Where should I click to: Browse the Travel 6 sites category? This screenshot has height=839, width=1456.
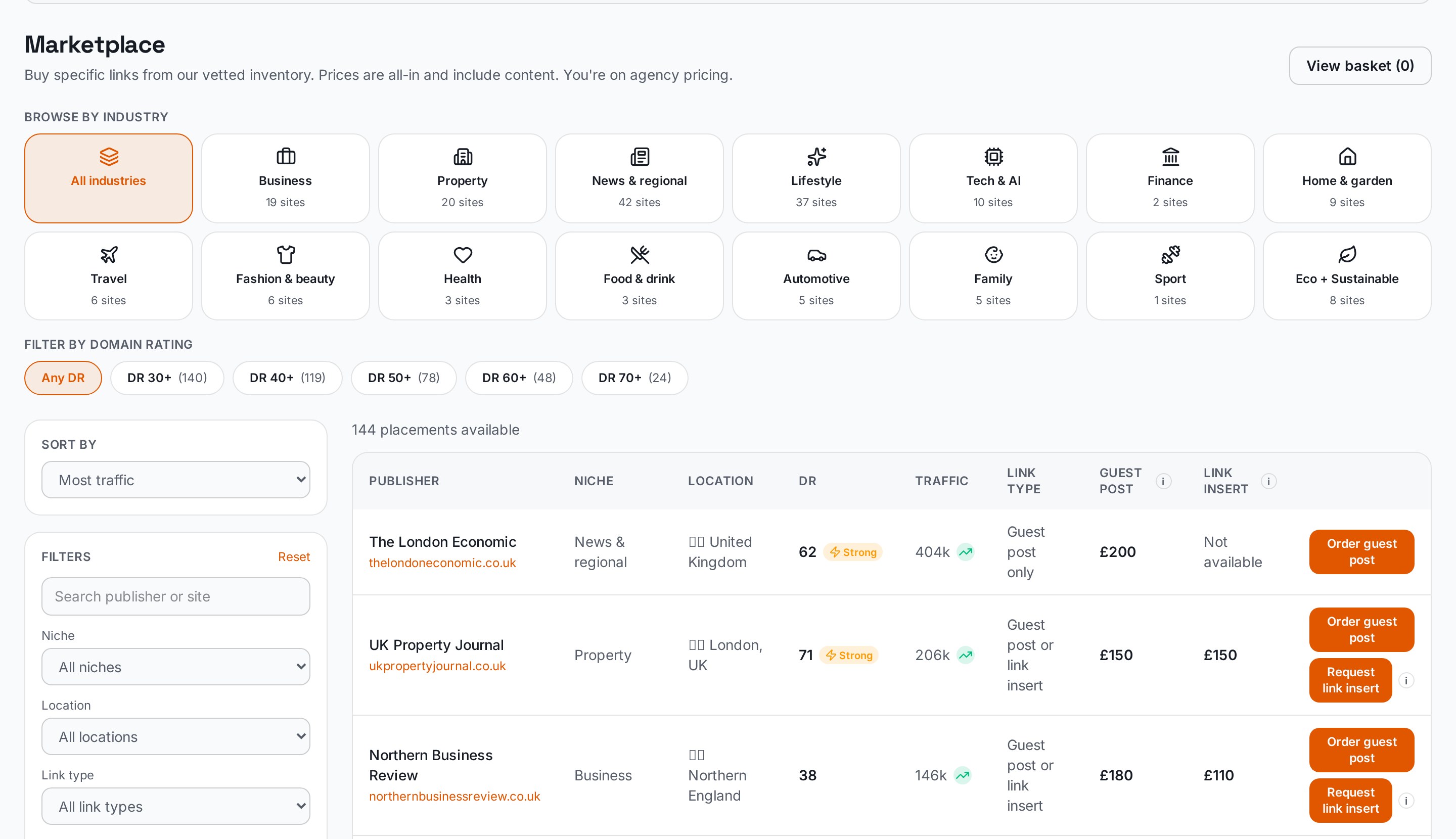tap(108, 276)
